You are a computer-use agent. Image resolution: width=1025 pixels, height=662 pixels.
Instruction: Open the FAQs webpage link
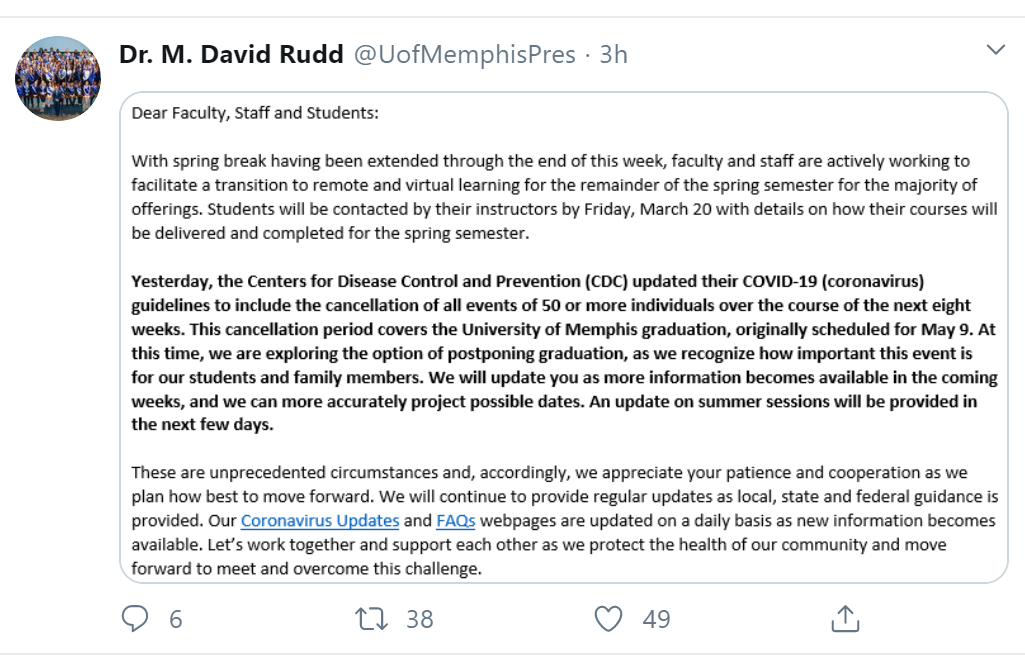point(455,521)
